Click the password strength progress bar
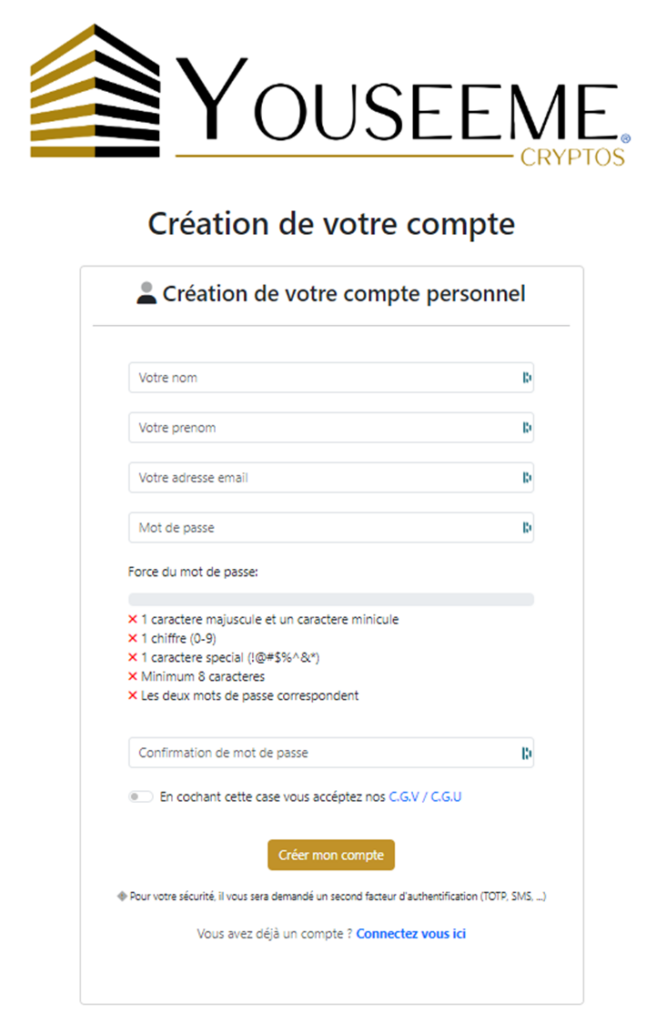646x1024 pixels. 331,600
